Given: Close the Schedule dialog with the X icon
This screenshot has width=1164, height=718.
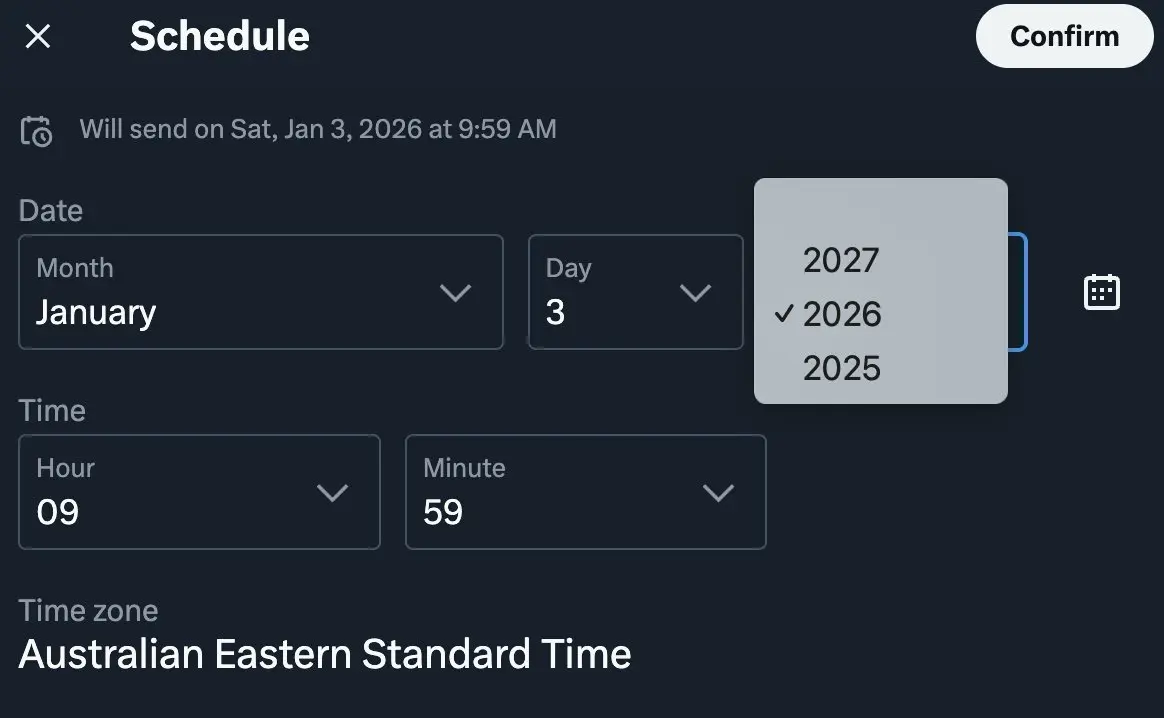Looking at the screenshot, I should [x=38, y=37].
